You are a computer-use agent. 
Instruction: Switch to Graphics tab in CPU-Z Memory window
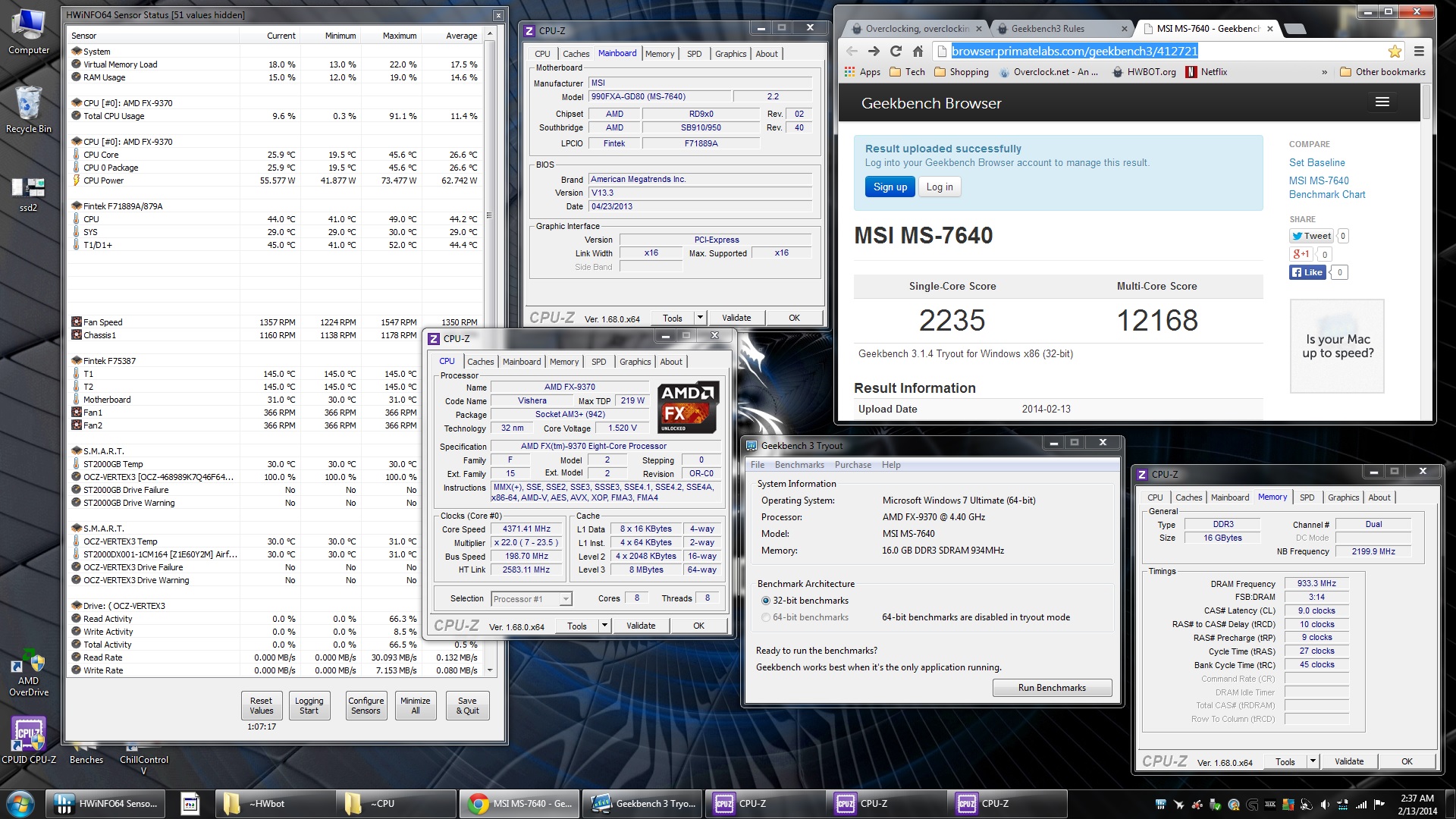tap(1343, 497)
